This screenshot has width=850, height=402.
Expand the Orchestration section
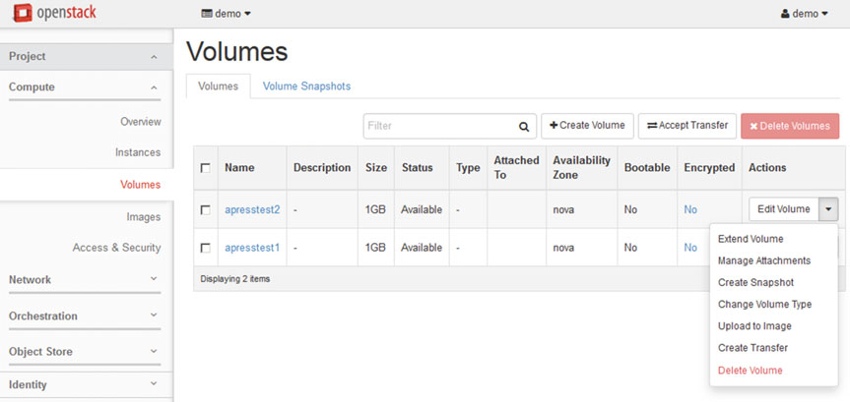pyautogui.click(x=85, y=316)
